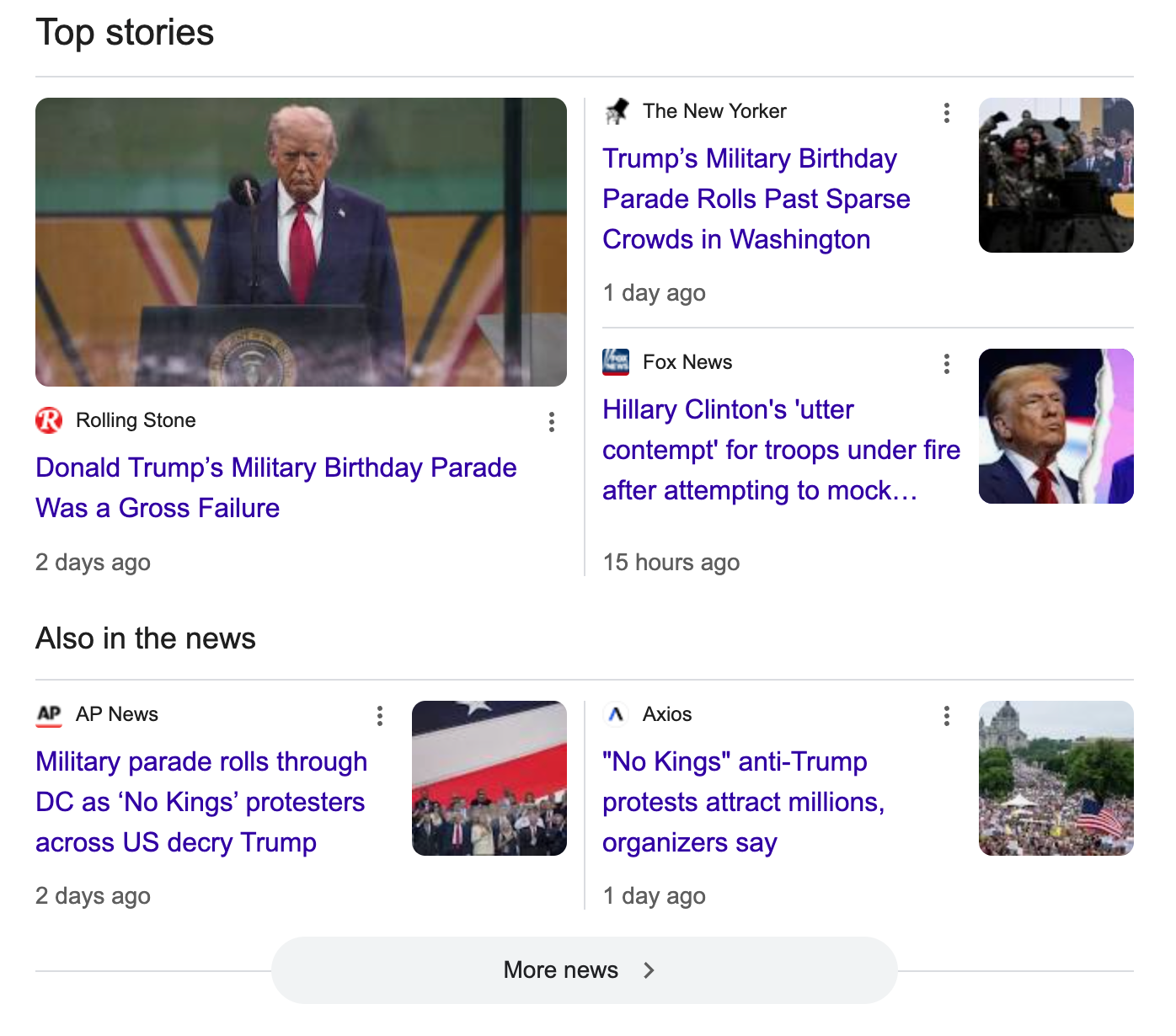This screenshot has height=1036, width=1176.
Task: Open three-dot menu for AP News story
Action: point(380,716)
